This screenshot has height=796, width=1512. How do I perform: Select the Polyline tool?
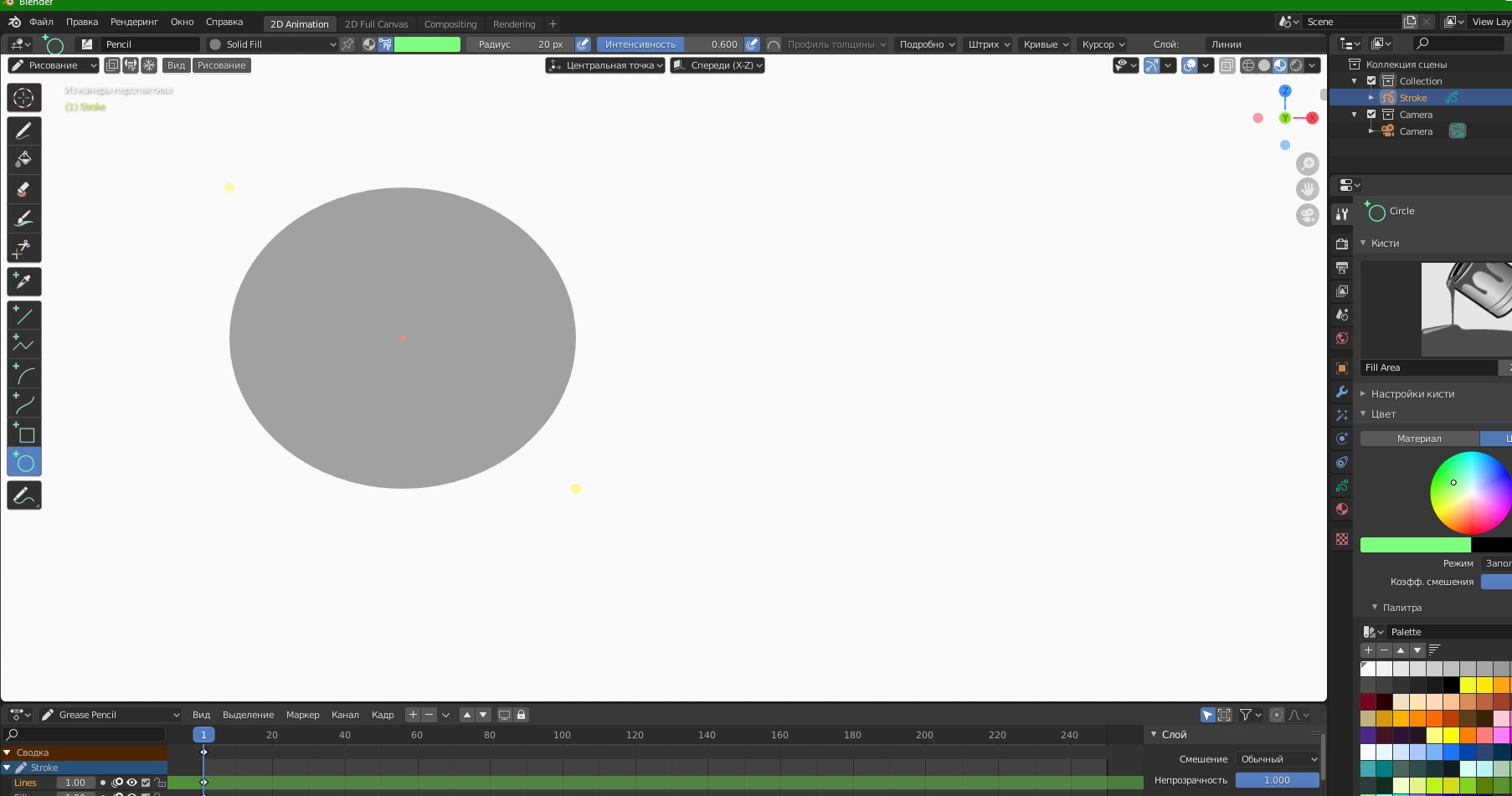point(24,345)
